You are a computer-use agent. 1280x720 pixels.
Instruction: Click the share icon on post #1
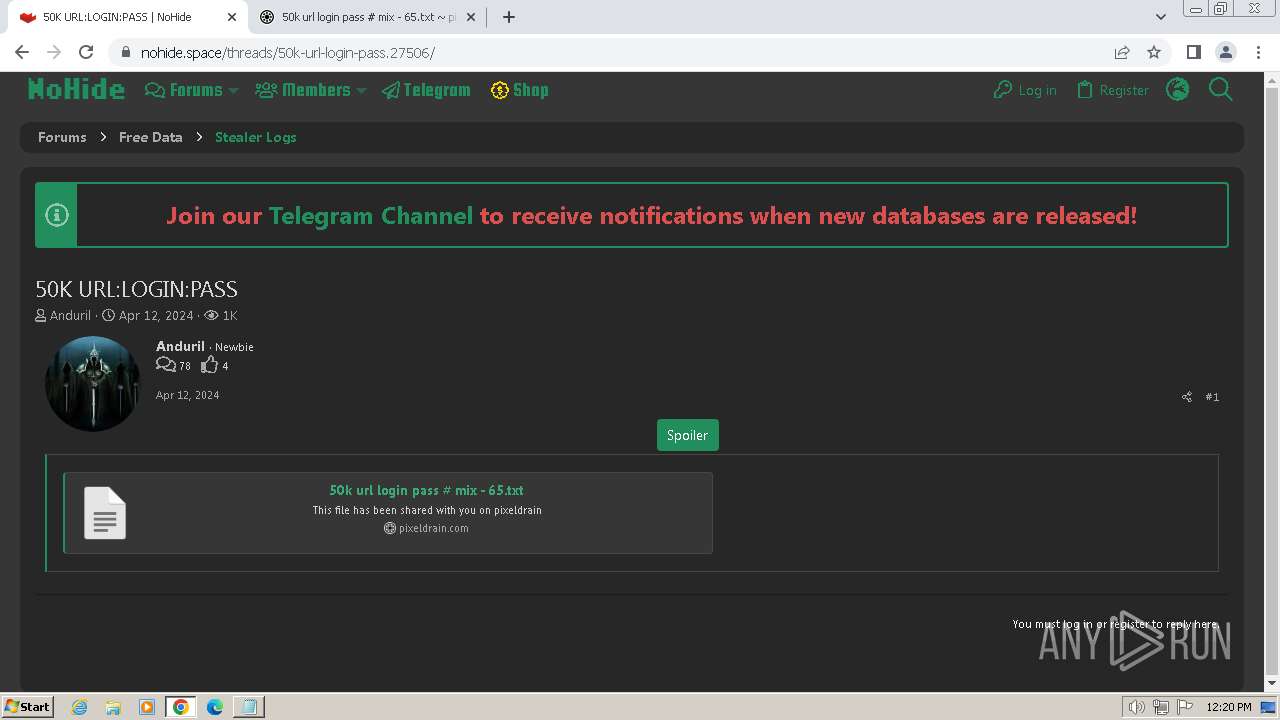click(1187, 397)
